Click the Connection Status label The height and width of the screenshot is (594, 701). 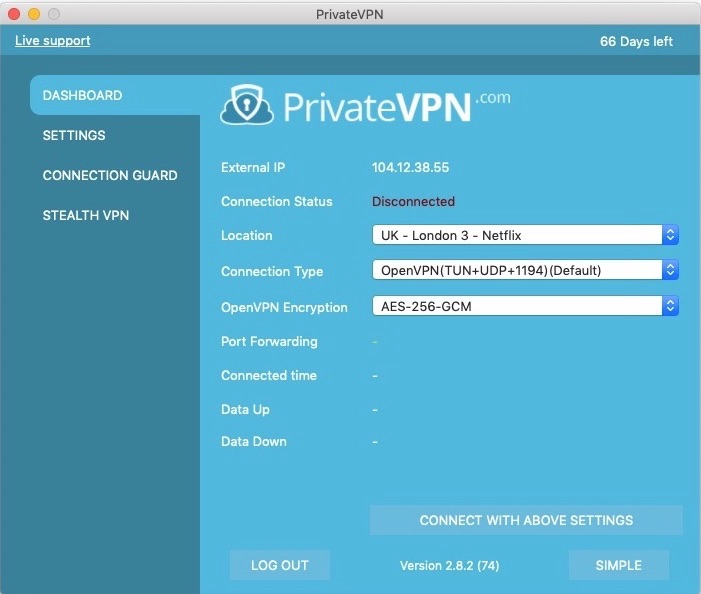(277, 202)
